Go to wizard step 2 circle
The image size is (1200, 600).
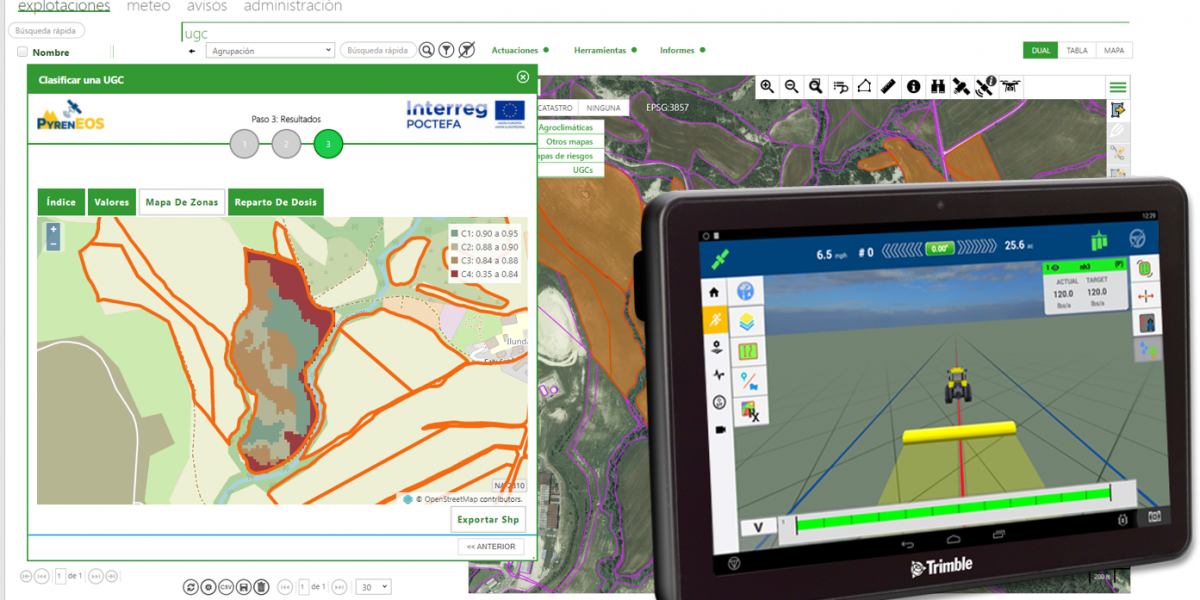286,145
